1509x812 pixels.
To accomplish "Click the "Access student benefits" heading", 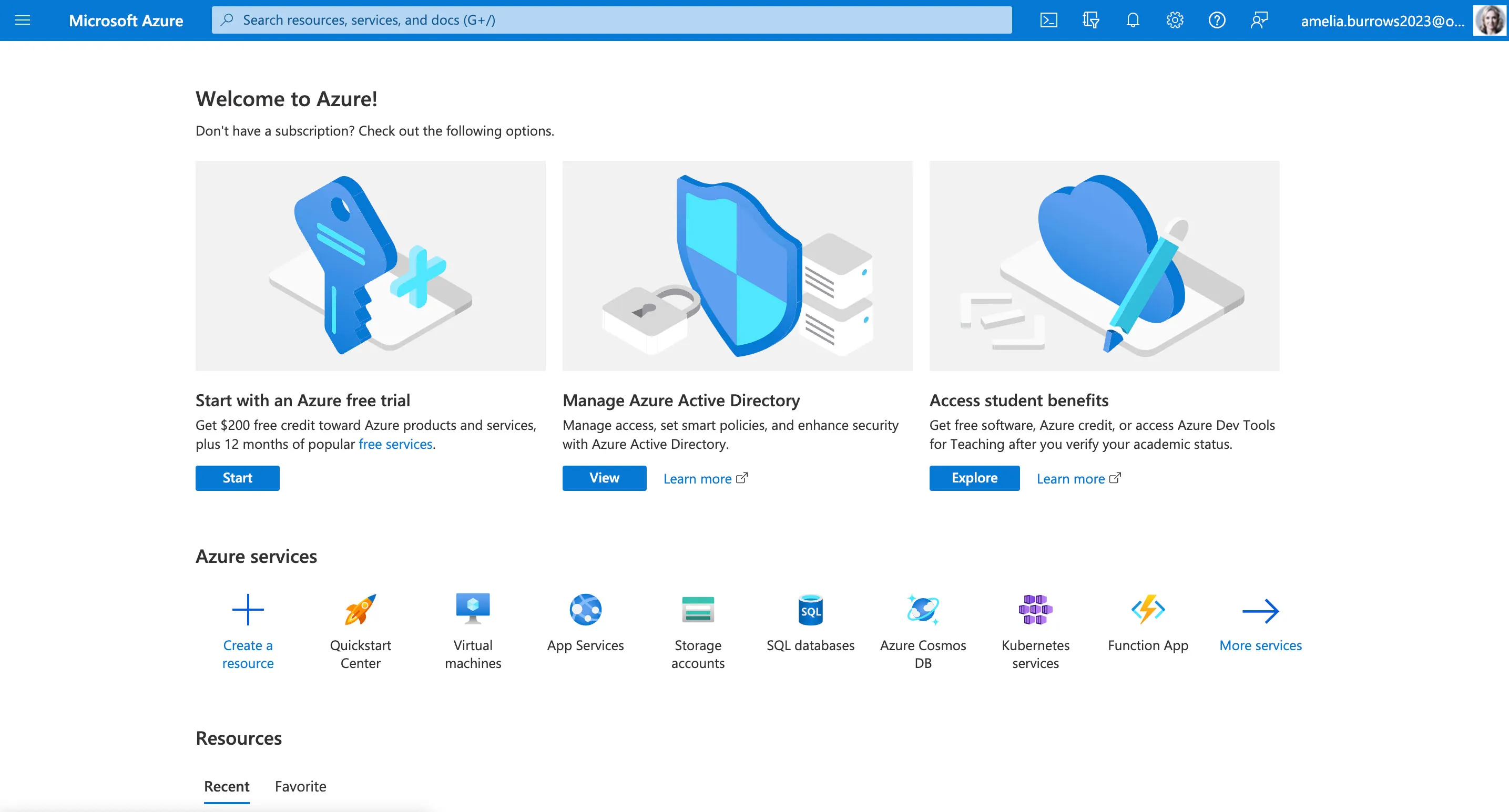I will 1018,400.
